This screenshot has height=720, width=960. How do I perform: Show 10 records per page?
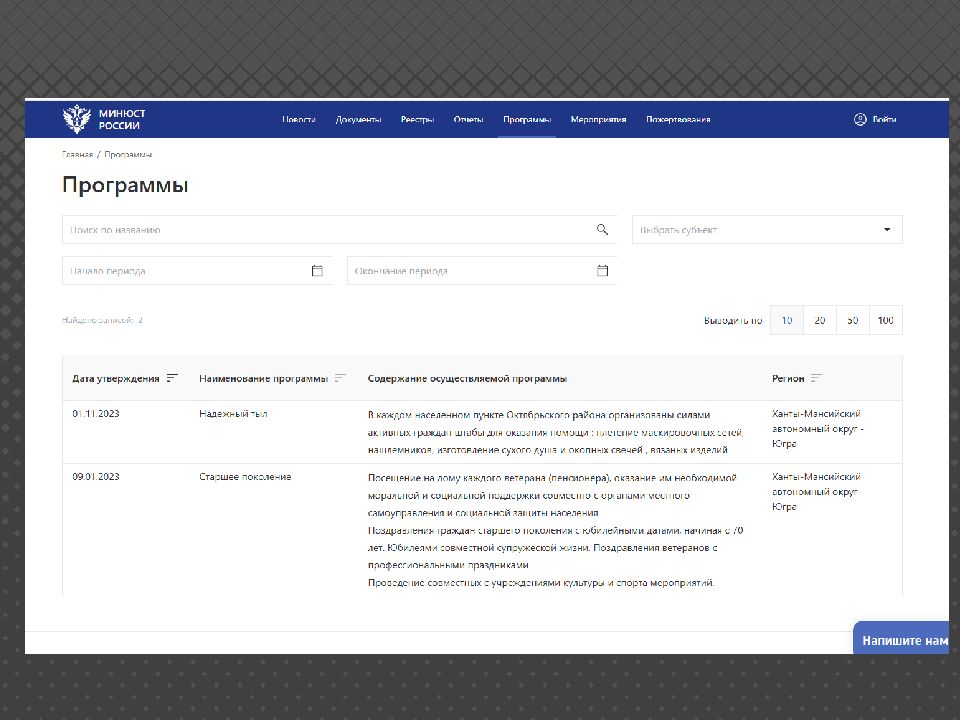[x=787, y=320]
